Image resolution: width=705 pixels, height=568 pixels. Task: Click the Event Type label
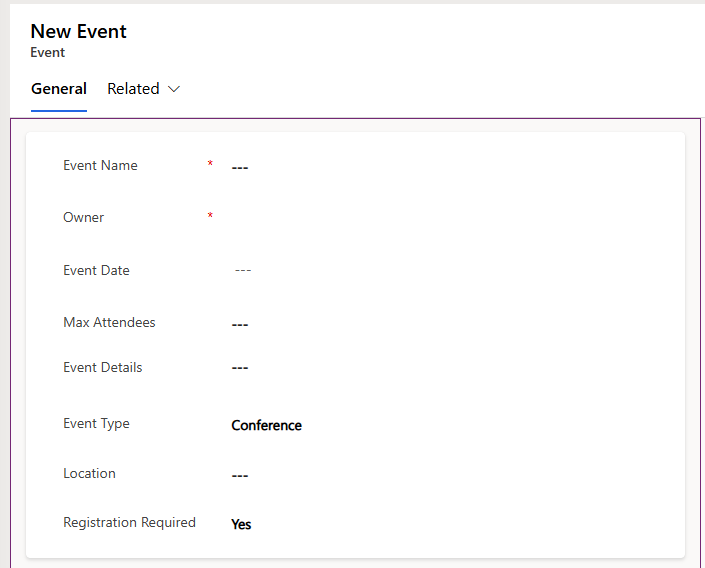pyautogui.click(x=96, y=424)
